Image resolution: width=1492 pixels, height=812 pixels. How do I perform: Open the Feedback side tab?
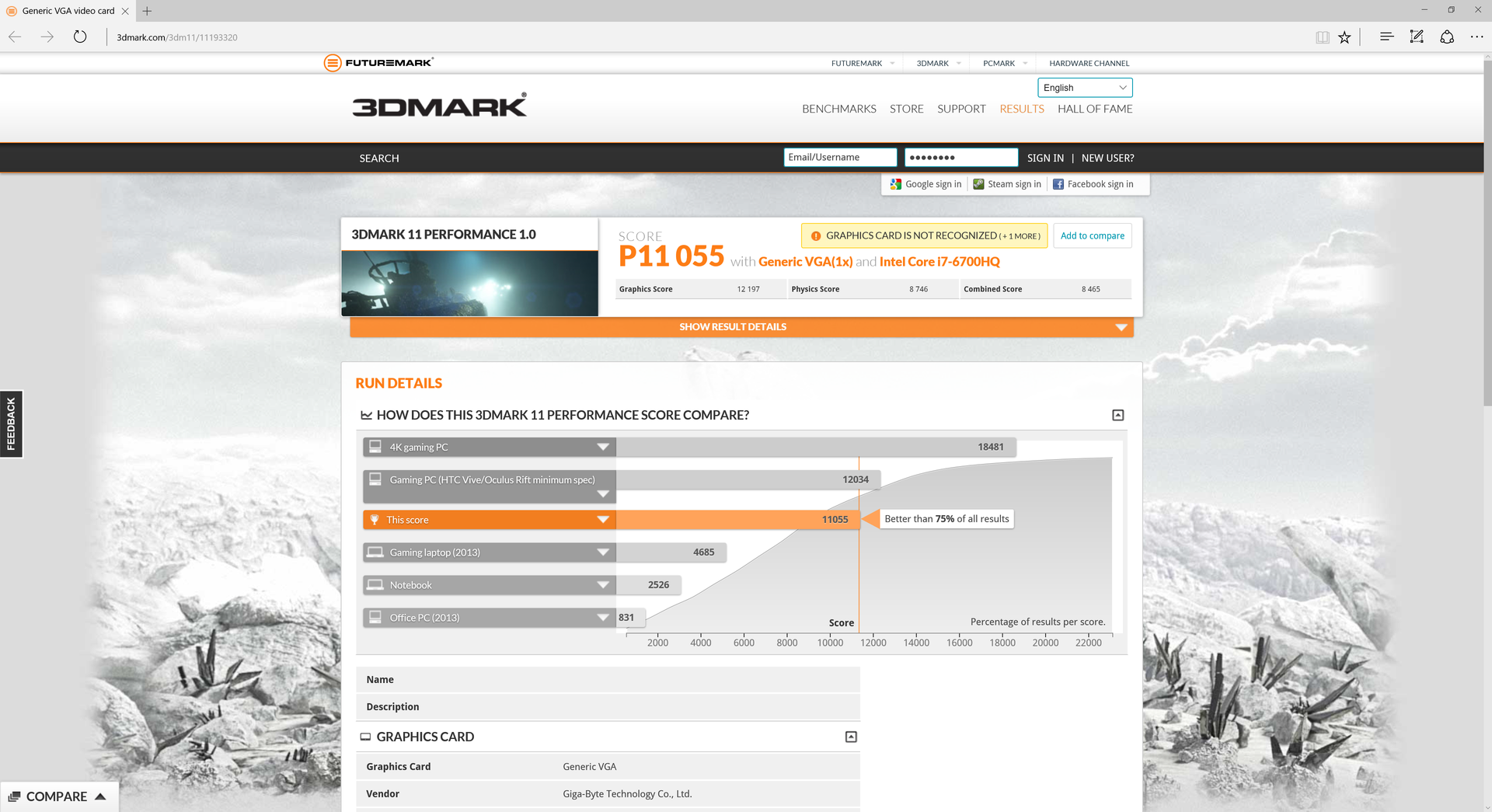pos(12,424)
